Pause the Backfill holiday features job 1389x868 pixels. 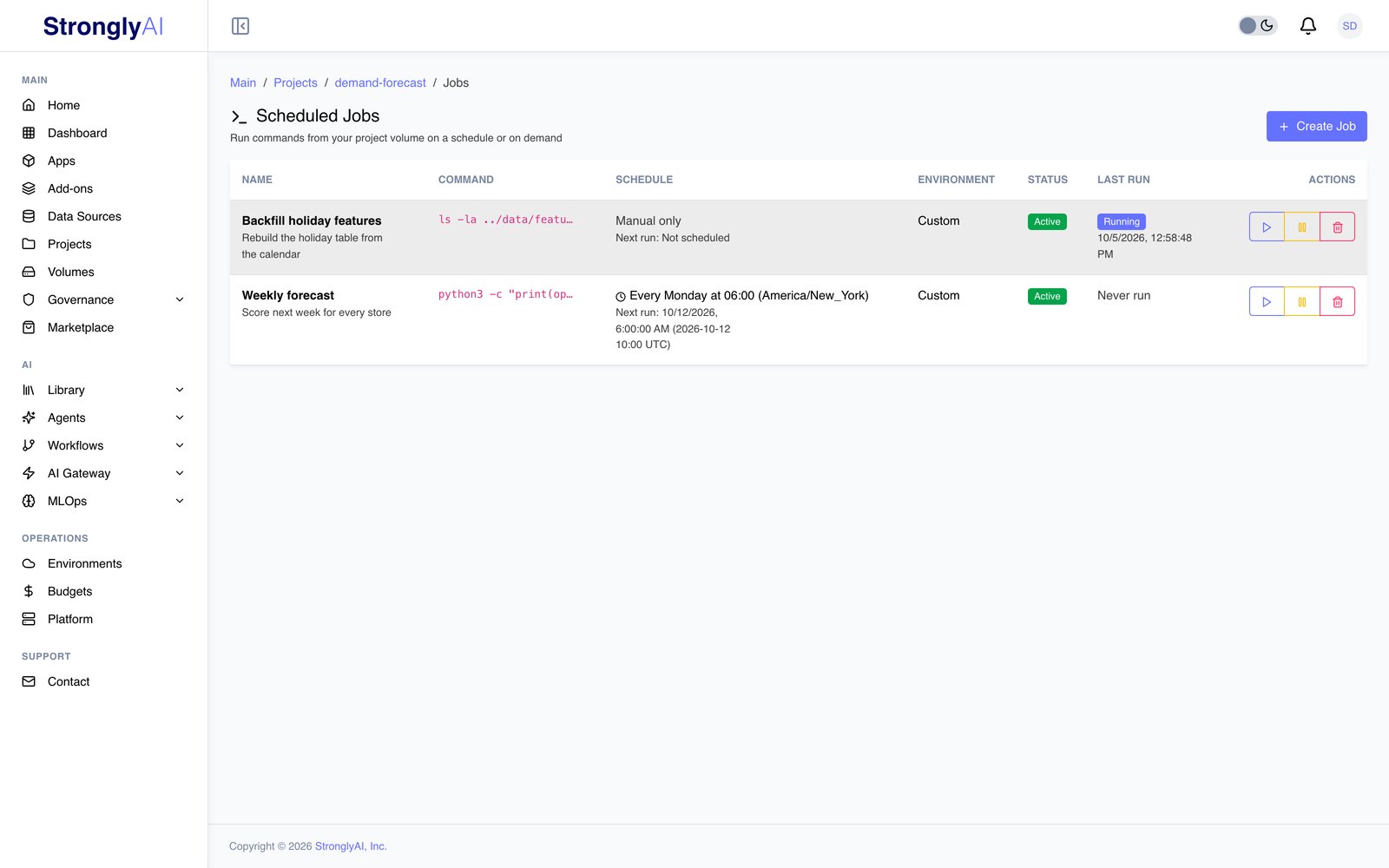1302,227
